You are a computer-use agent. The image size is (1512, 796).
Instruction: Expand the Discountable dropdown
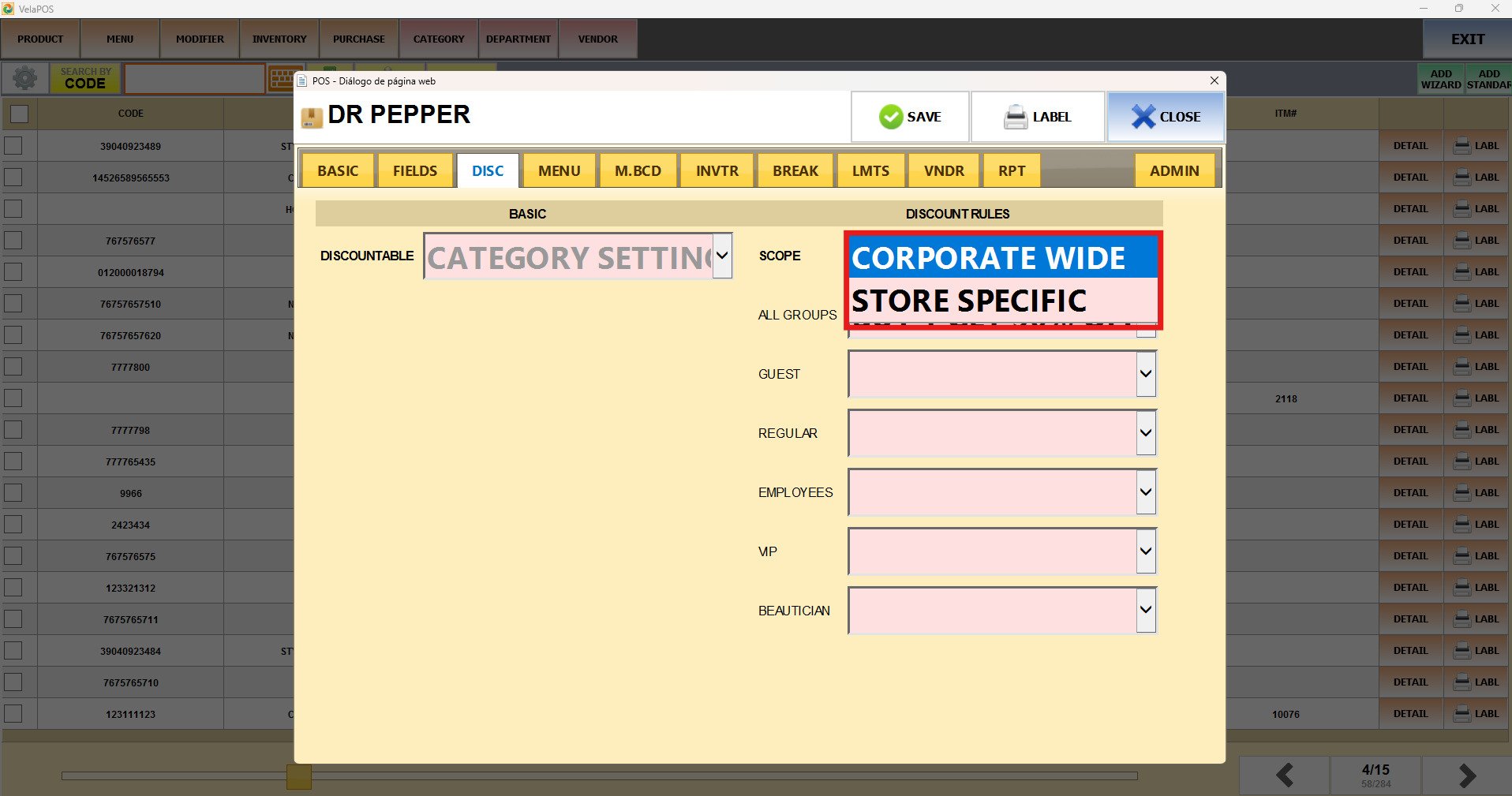click(x=721, y=256)
